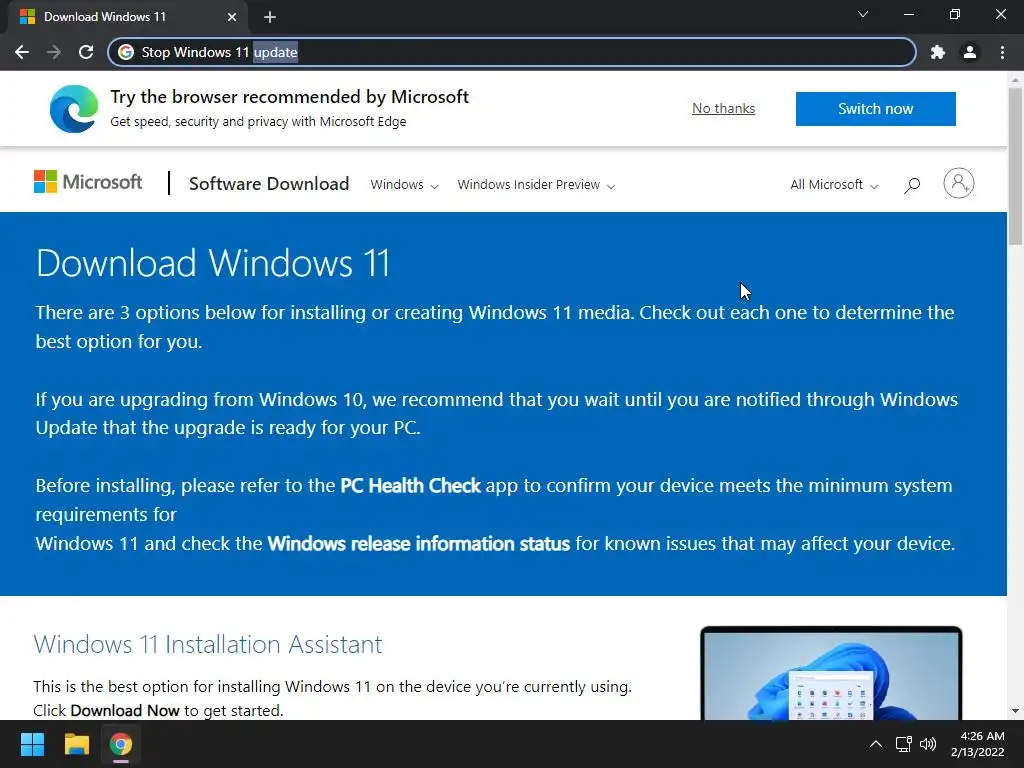Image resolution: width=1024 pixels, height=768 pixels.
Task: Open the Chrome profile avatar menu
Action: [970, 52]
